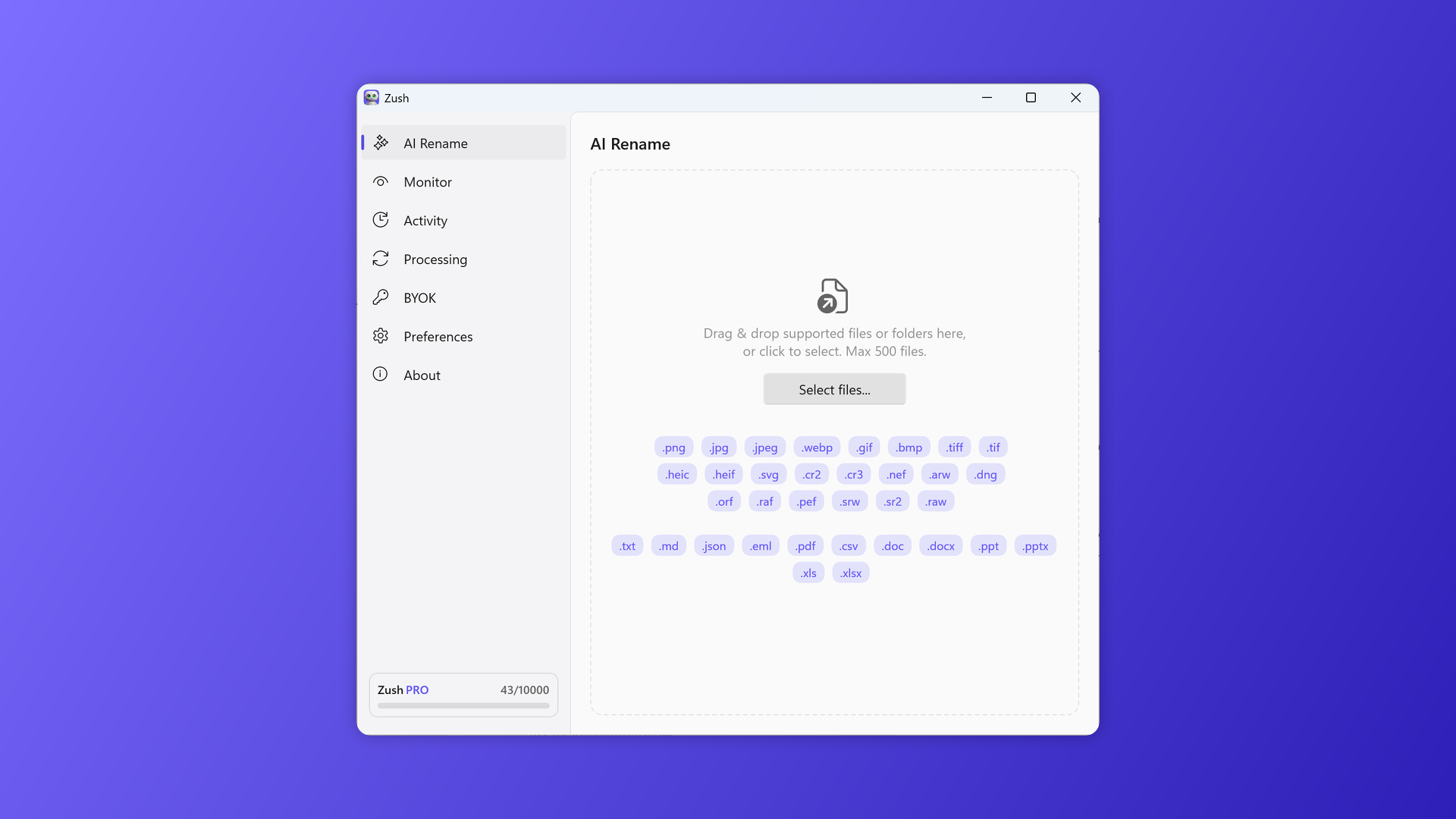Click the Processing refresh arrows icon
1456x819 pixels.
click(381, 259)
